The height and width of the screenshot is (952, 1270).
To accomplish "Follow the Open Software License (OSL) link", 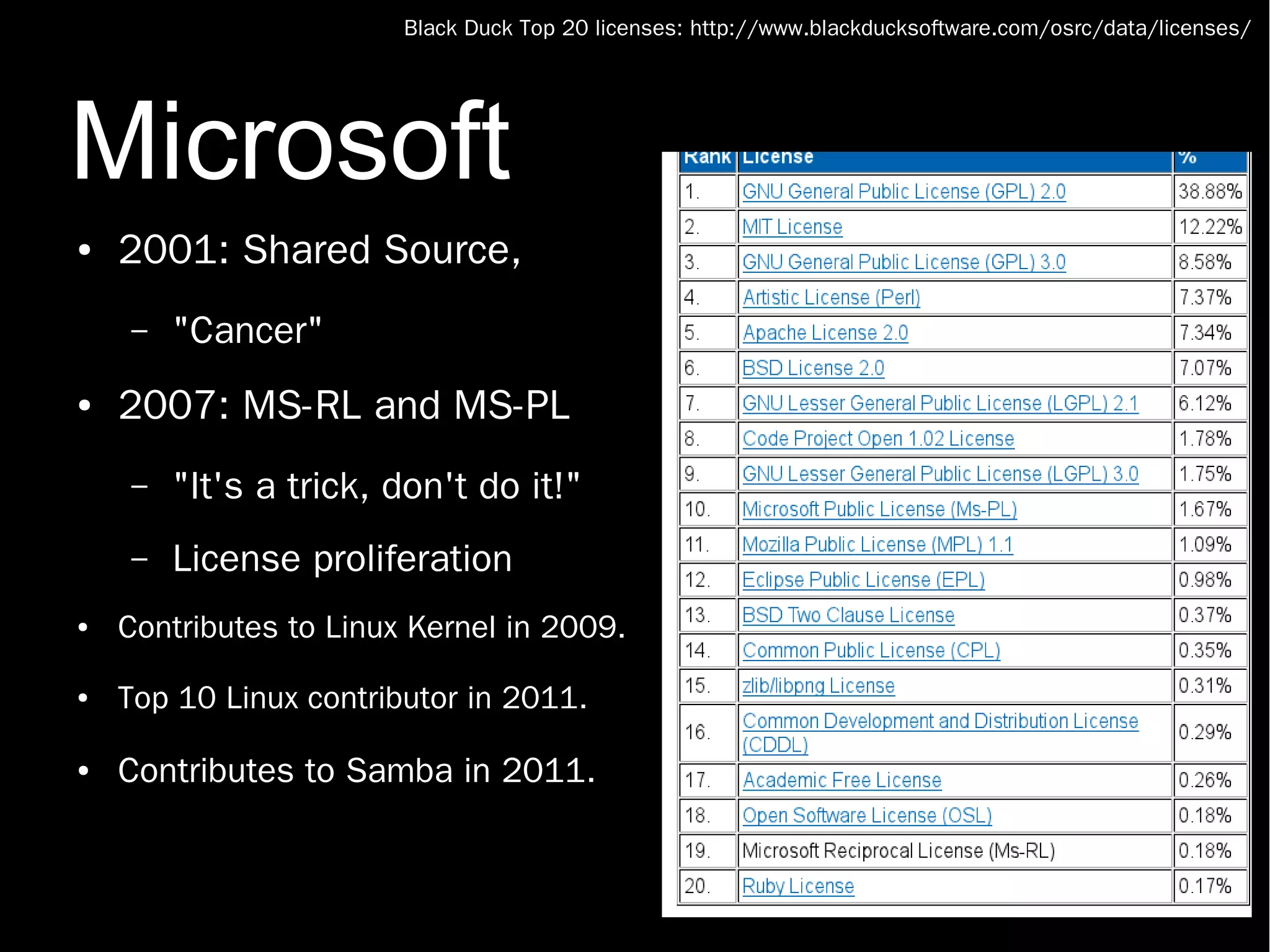I will (x=867, y=816).
